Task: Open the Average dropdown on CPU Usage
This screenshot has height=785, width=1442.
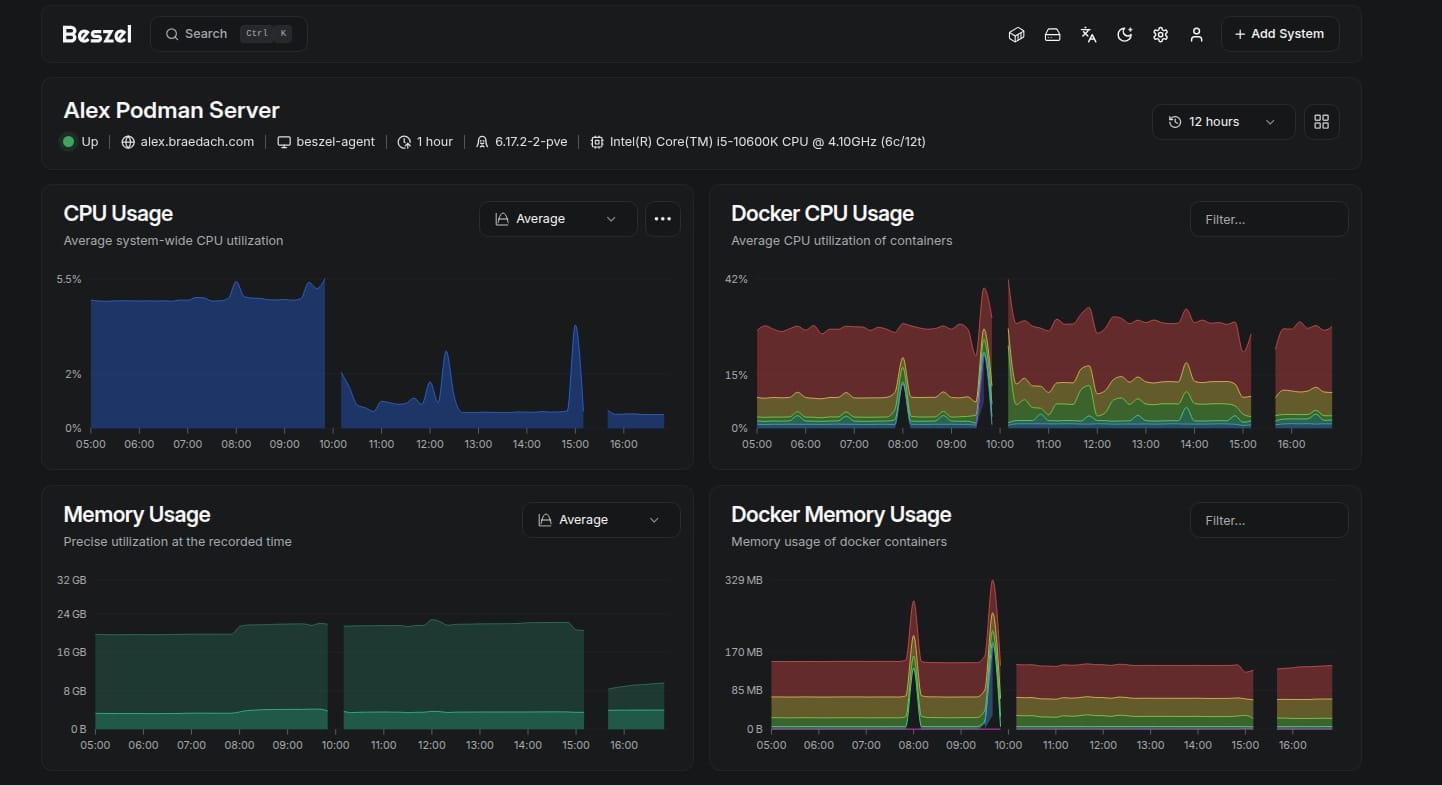Action: [x=557, y=218]
